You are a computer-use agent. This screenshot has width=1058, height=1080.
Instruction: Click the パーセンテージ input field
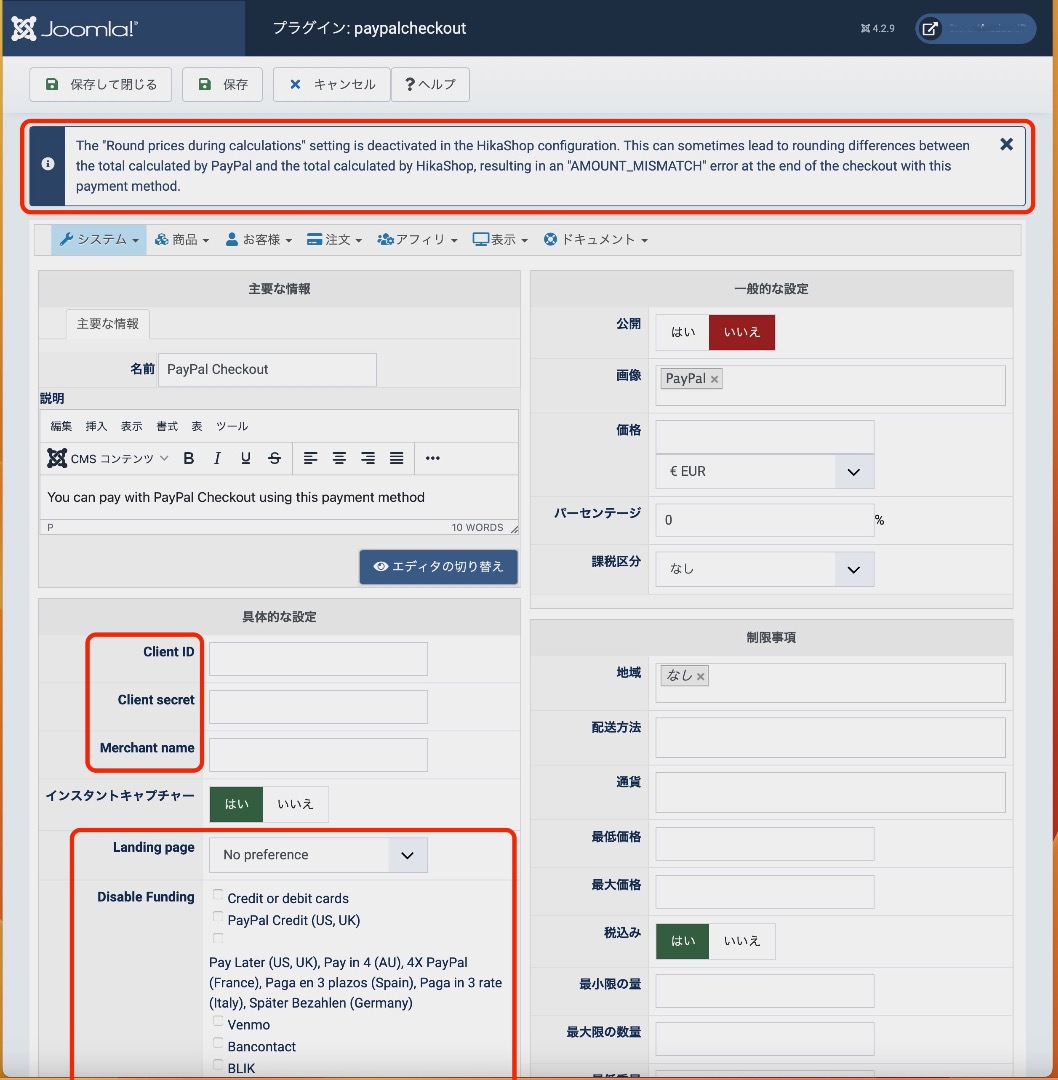click(765, 520)
